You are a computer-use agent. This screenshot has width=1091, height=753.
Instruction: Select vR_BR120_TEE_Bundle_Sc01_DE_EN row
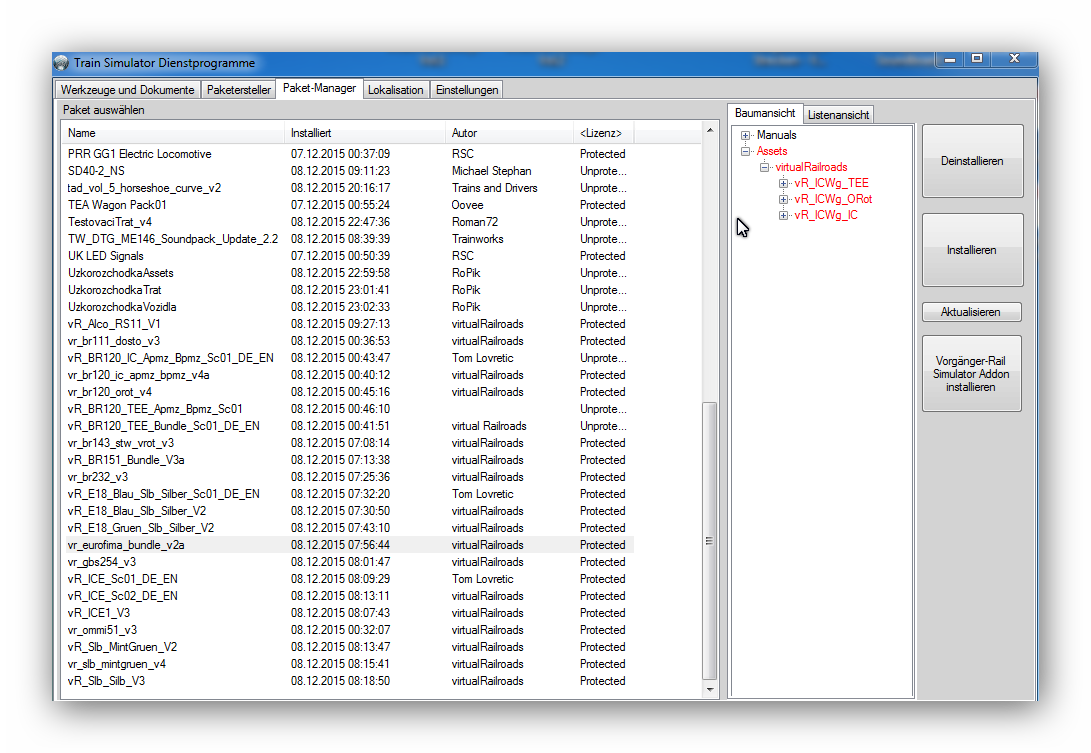tap(348, 426)
